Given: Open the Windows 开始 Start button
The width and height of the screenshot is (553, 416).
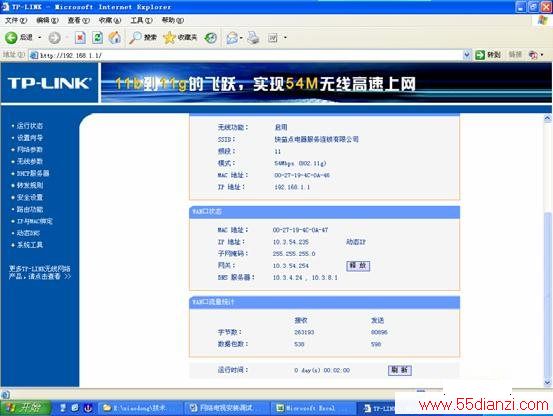Looking at the screenshot, I should click(25, 408).
